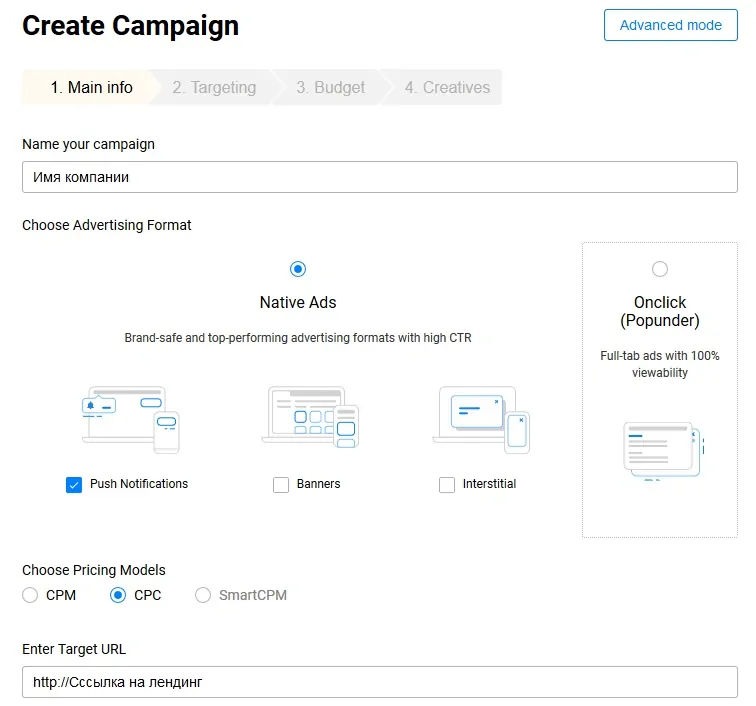Switch to Advanced mode

[x=670, y=25]
